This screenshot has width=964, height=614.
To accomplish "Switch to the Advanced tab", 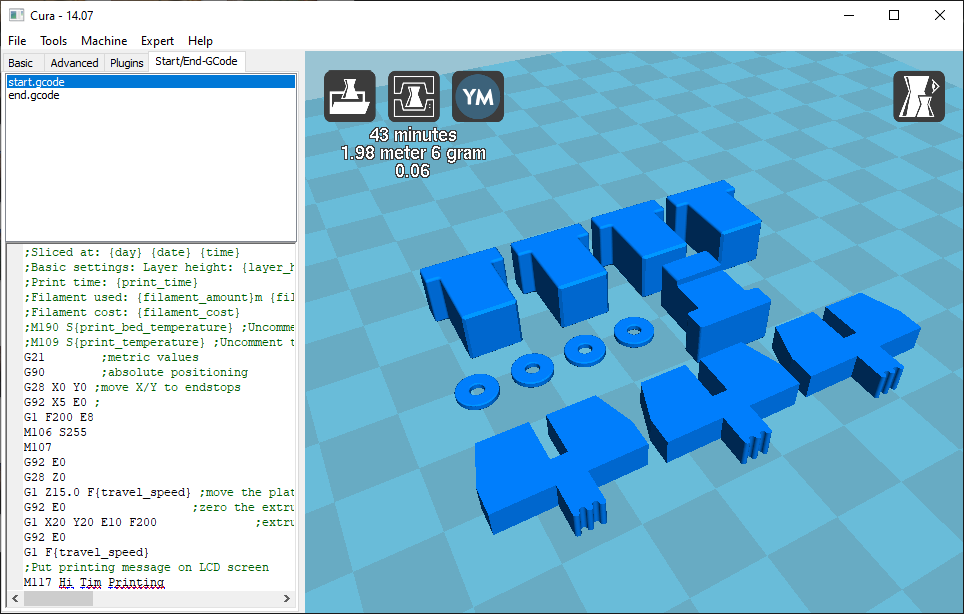I will click(74, 63).
